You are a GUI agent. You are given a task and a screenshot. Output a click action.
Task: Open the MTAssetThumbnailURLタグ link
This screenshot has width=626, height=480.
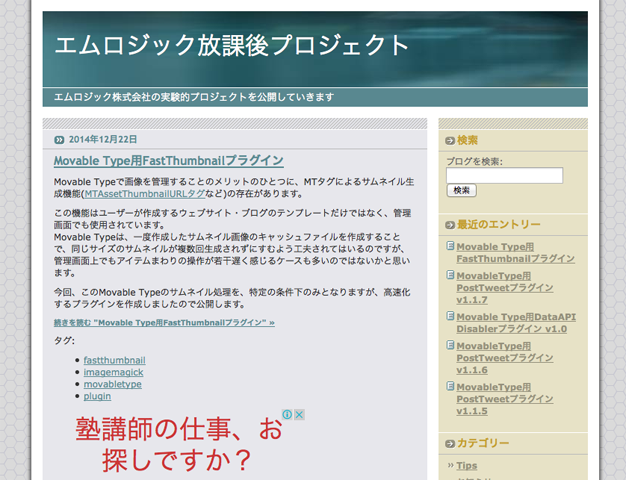(x=145, y=194)
